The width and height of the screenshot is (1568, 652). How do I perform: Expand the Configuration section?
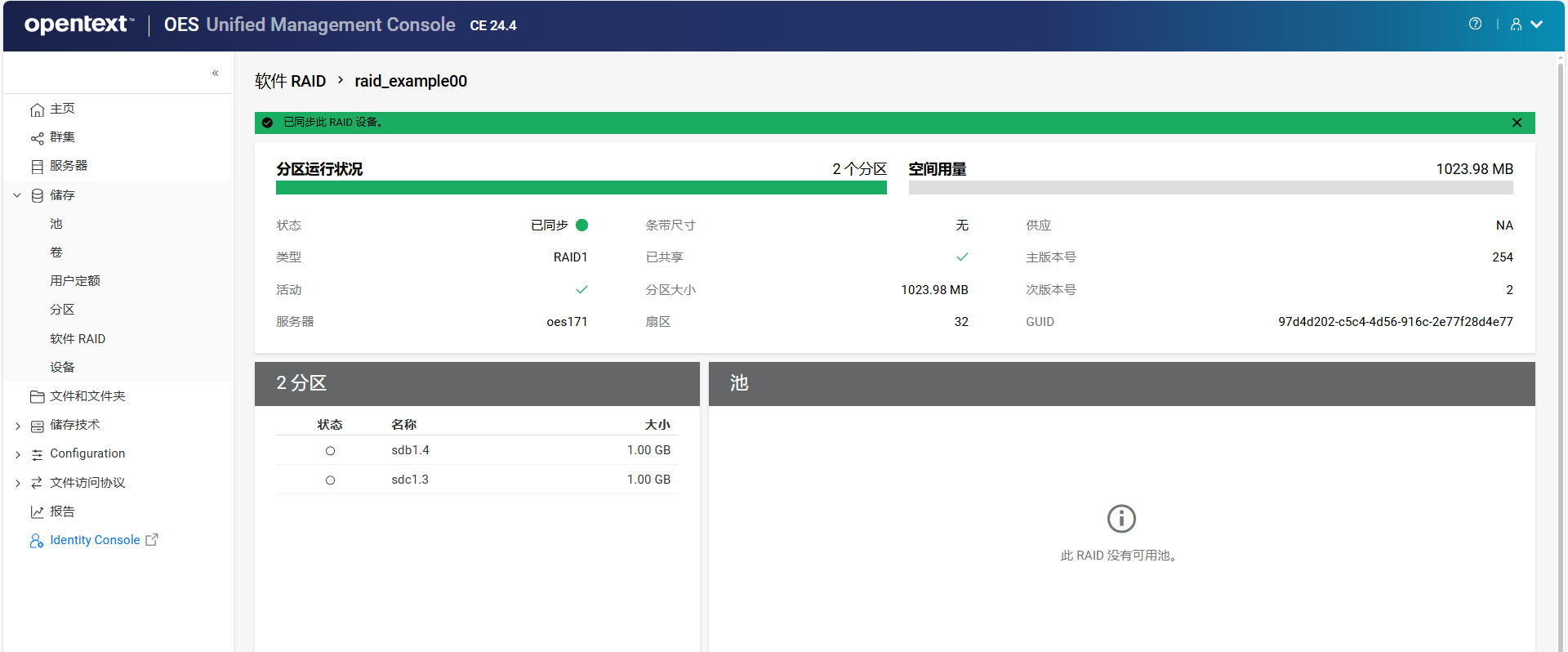coord(17,454)
